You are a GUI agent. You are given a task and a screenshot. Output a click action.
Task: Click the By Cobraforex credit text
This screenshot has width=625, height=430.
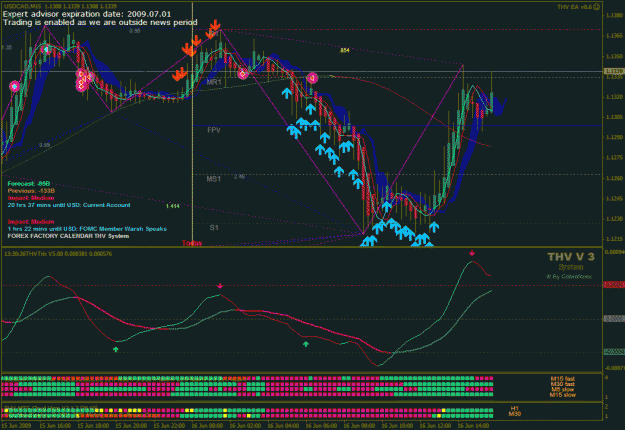pyautogui.click(x=569, y=276)
